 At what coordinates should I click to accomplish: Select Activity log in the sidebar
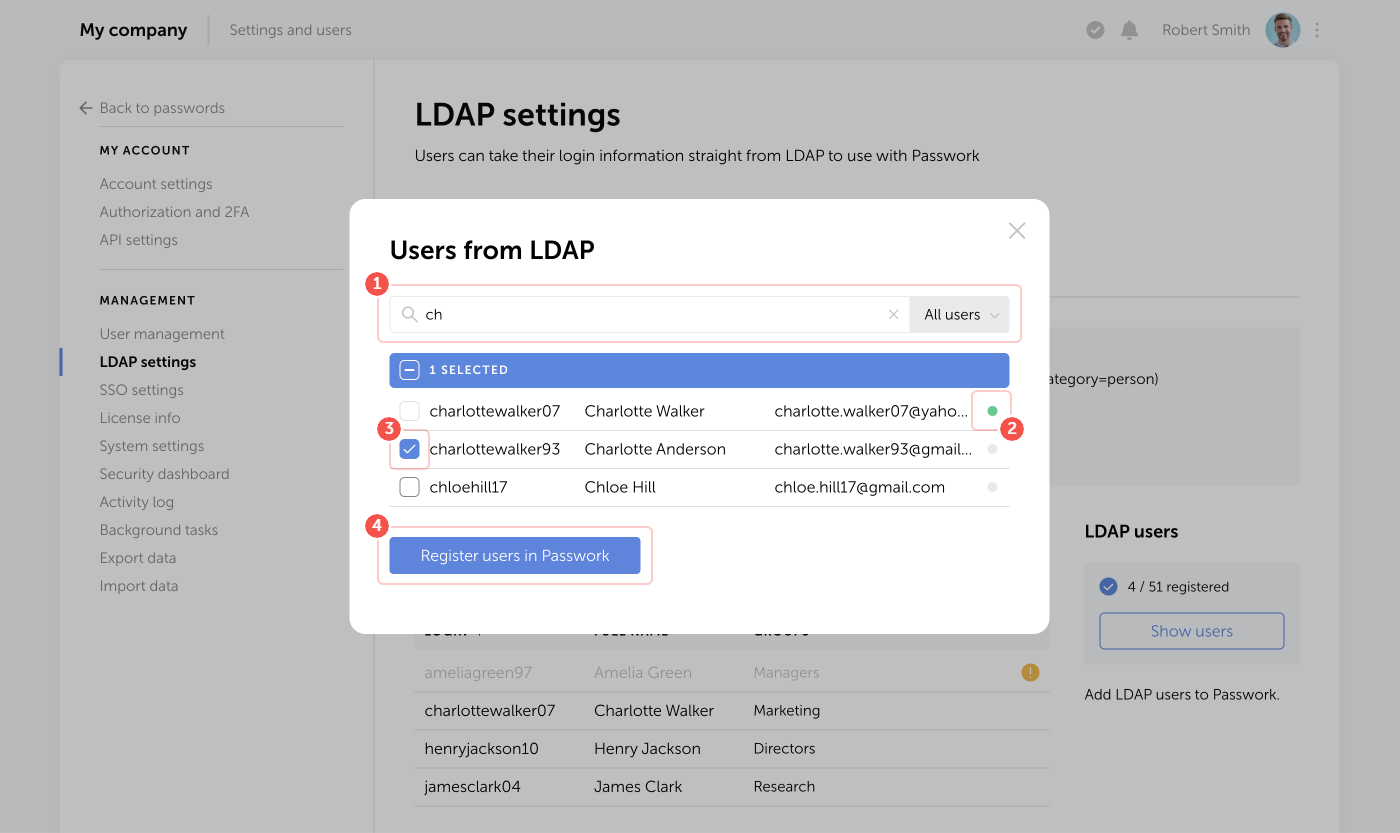coord(137,501)
